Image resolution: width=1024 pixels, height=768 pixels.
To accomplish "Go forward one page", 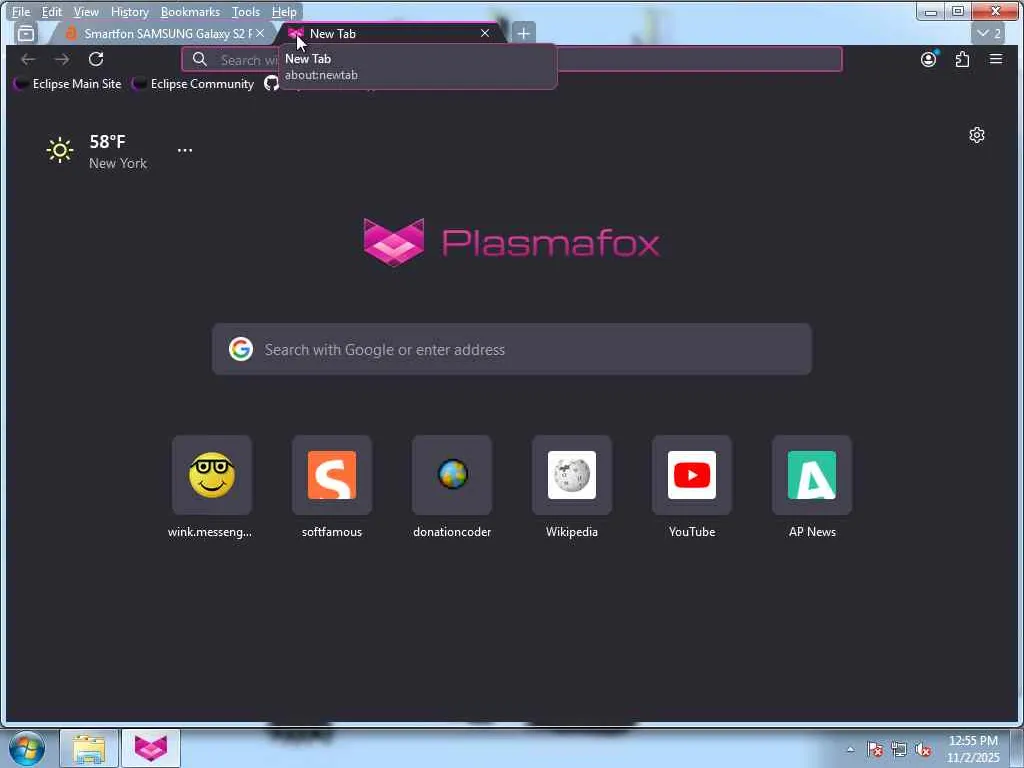I will point(62,59).
